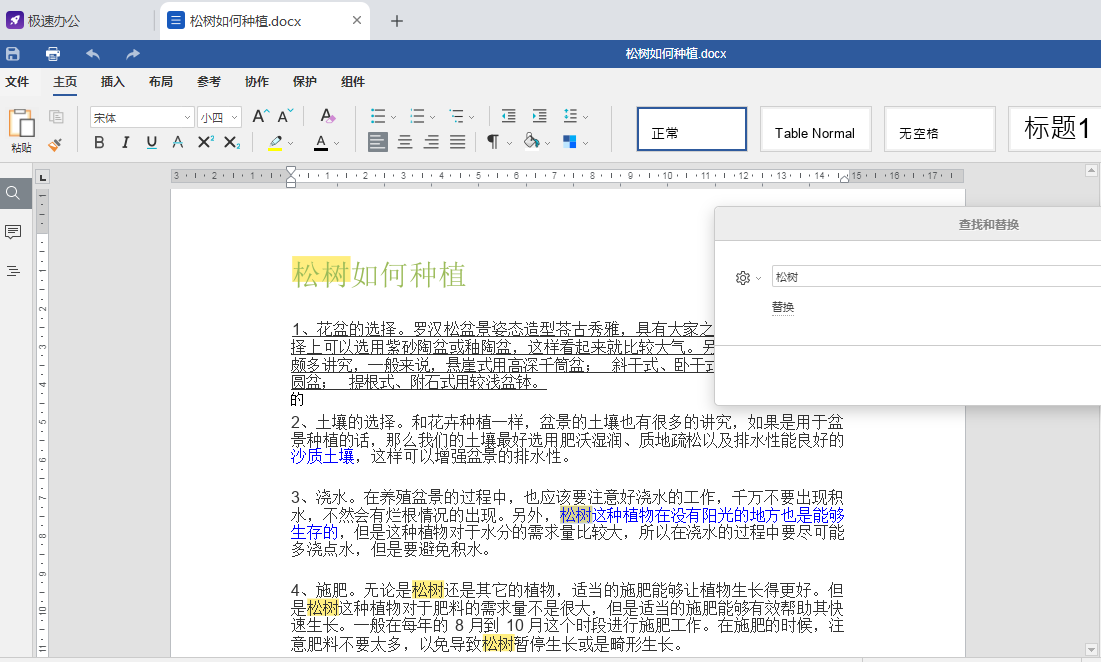Click the Clear Formatting eraser icon
Image resolution: width=1101 pixels, height=662 pixels.
(x=327, y=117)
